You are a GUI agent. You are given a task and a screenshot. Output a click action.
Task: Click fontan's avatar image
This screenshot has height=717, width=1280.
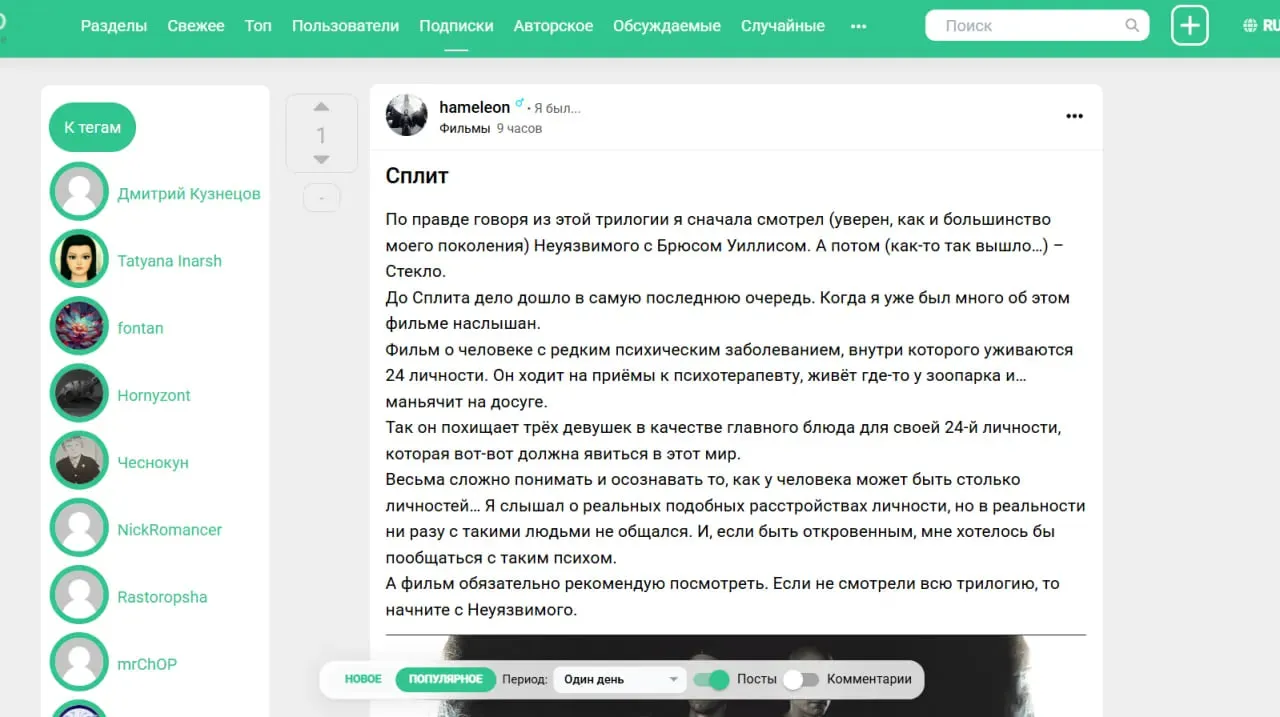click(x=79, y=326)
